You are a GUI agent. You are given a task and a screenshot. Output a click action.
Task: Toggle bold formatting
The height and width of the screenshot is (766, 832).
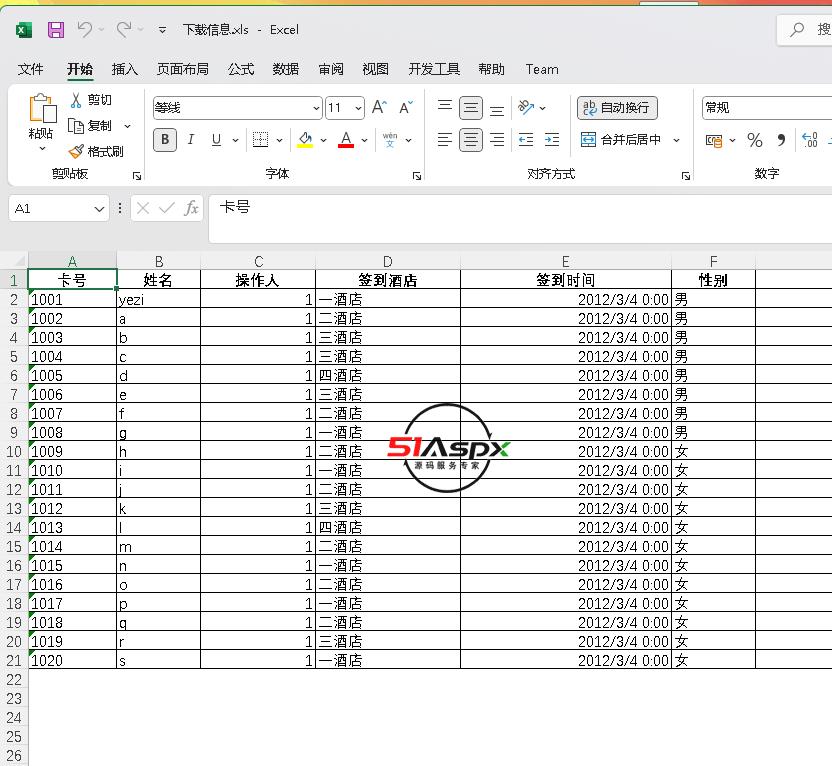(x=165, y=140)
